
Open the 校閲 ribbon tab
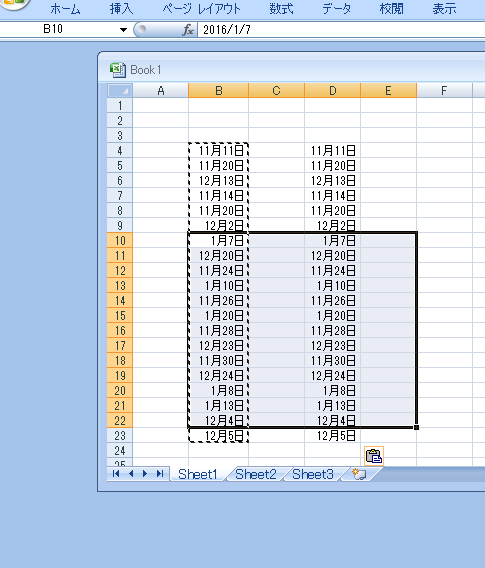click(x=392, y=9)
